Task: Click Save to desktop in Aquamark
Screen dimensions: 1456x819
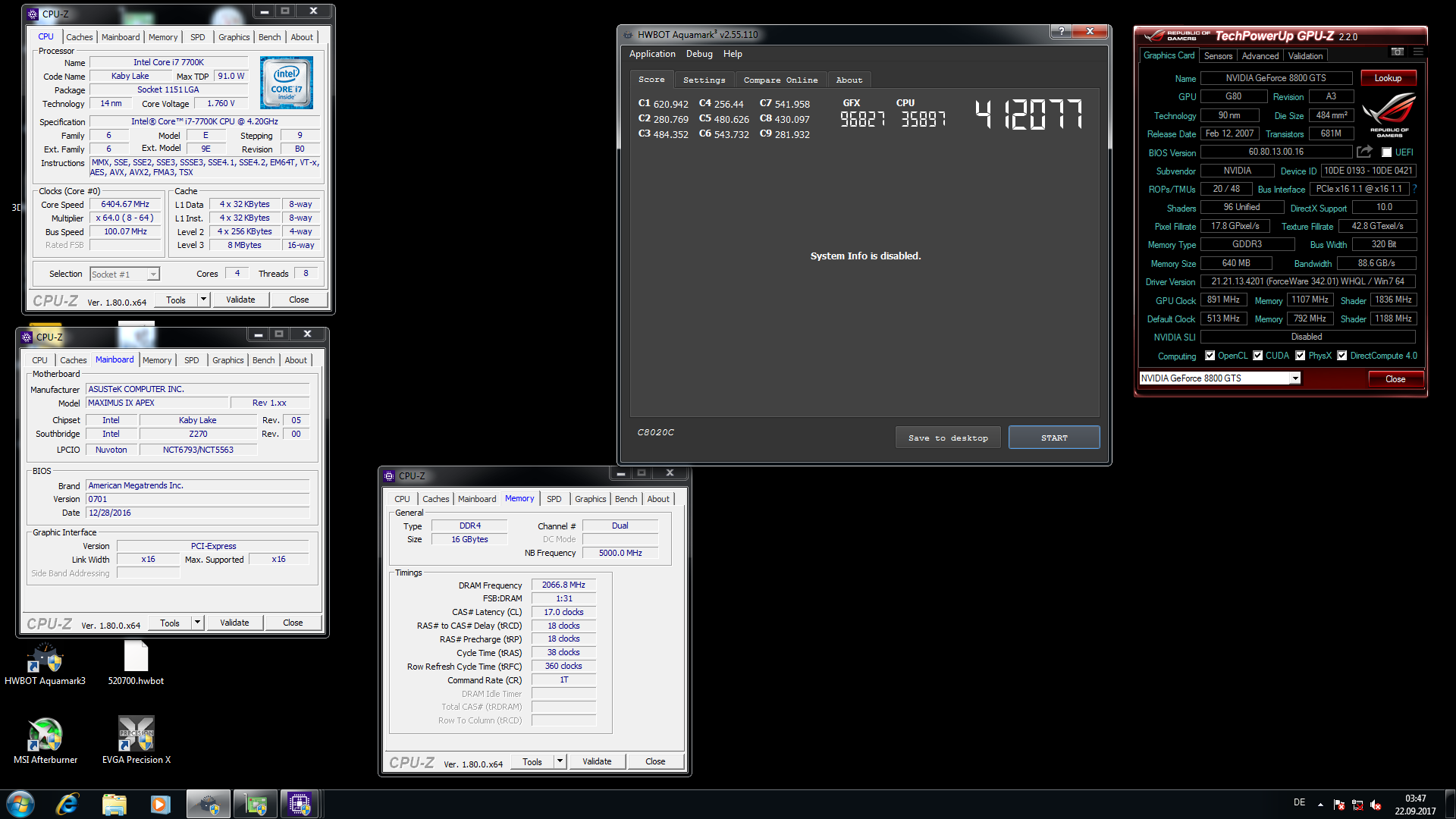Action: pyautogui.click(x=948, y=438)
